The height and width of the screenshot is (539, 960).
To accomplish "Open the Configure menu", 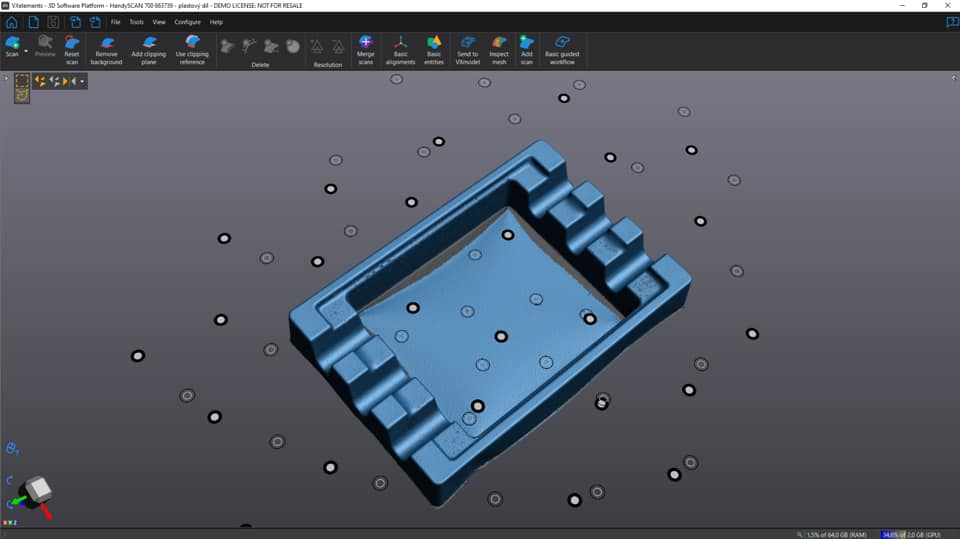I will coord(187,22).
